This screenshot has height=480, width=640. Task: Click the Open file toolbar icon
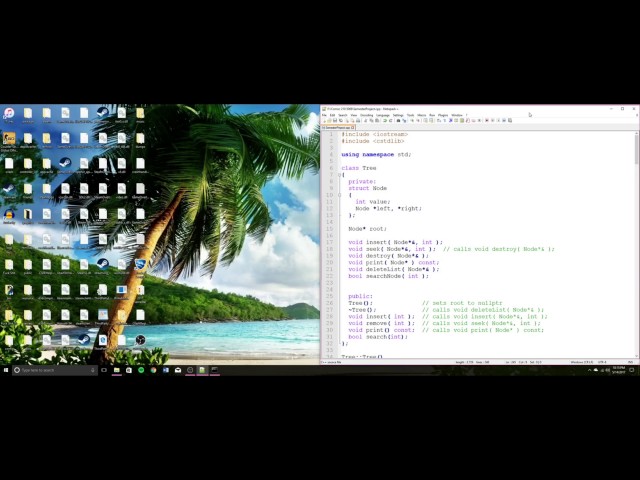click(x=329, y=120)
